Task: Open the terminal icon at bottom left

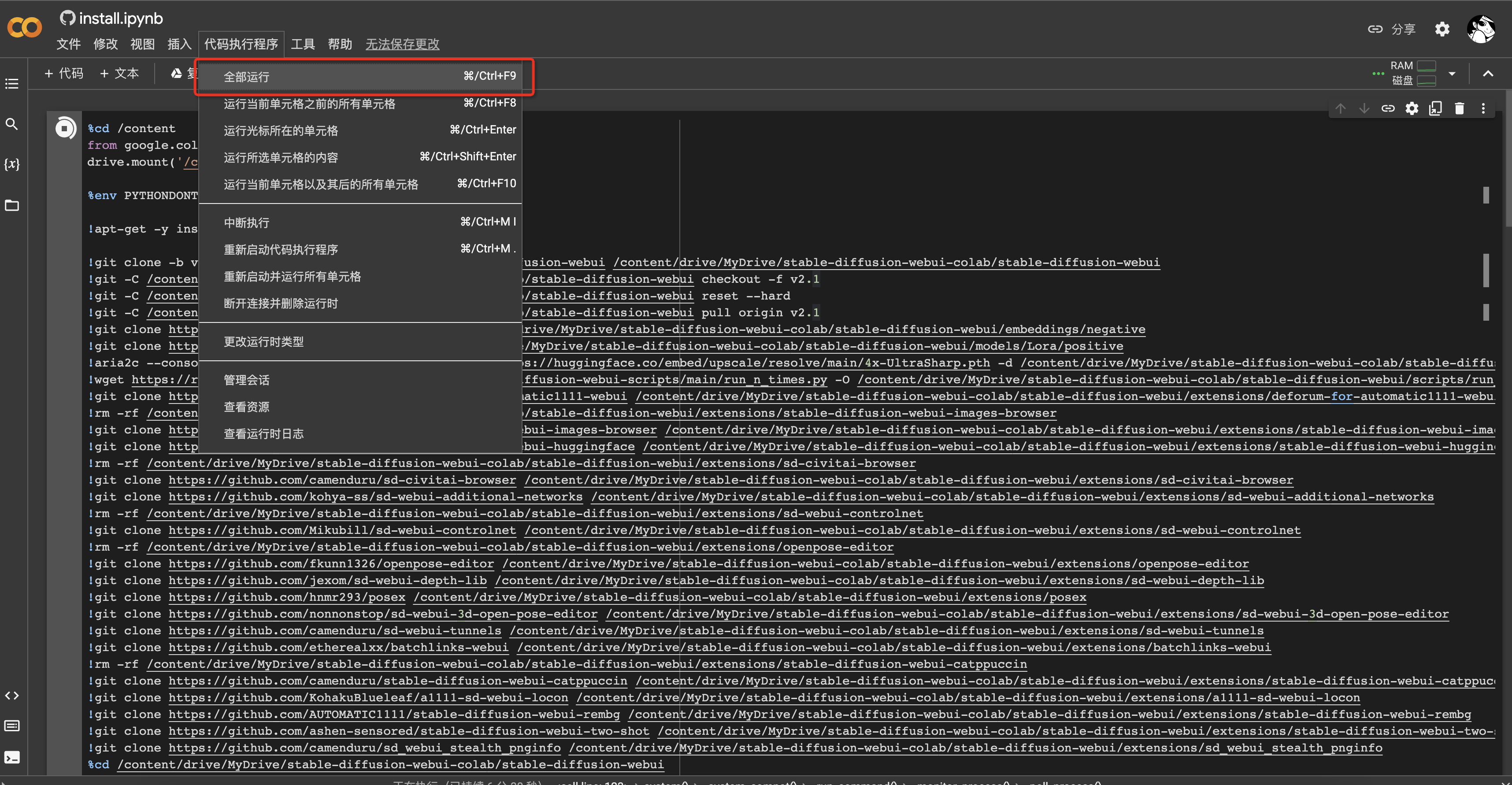Action: [12, 757]
